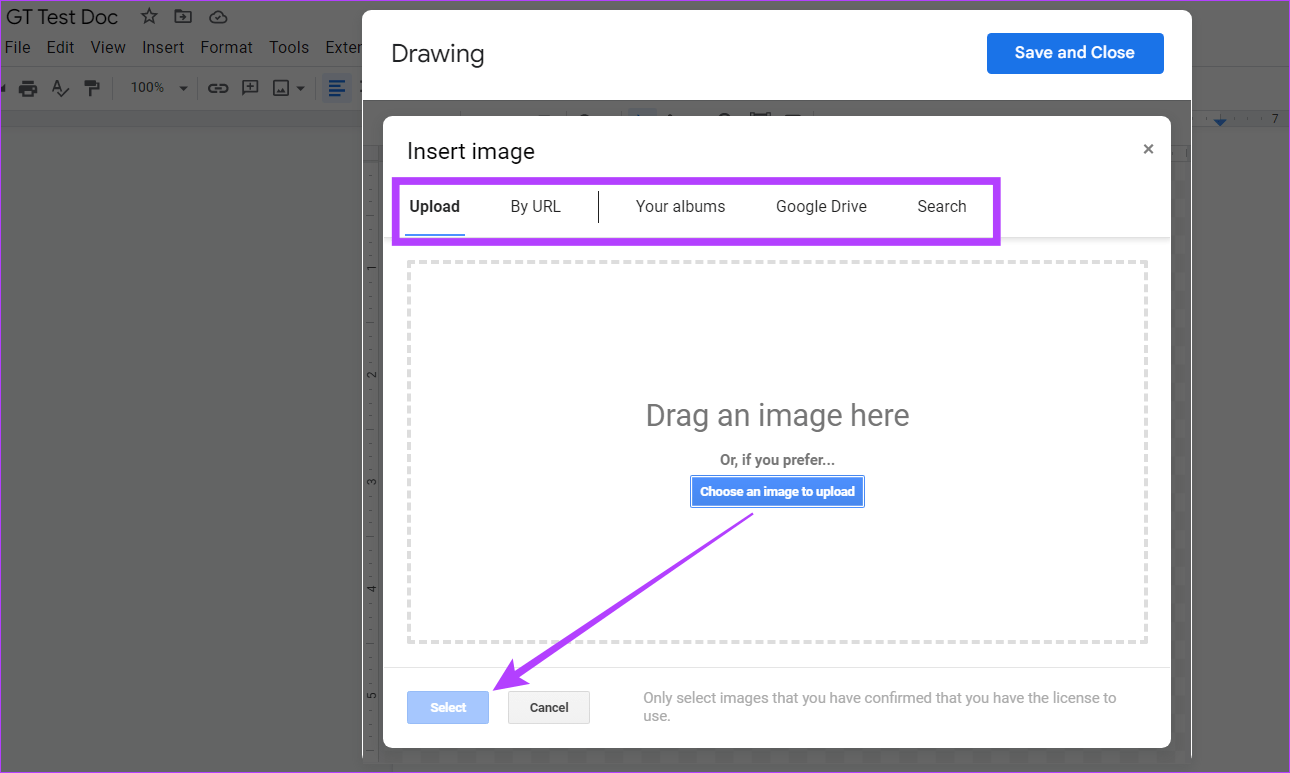This screenshot has height=773, width=1290.
Task: Click the Insert image toolbar icon
Action: point(281,88)
